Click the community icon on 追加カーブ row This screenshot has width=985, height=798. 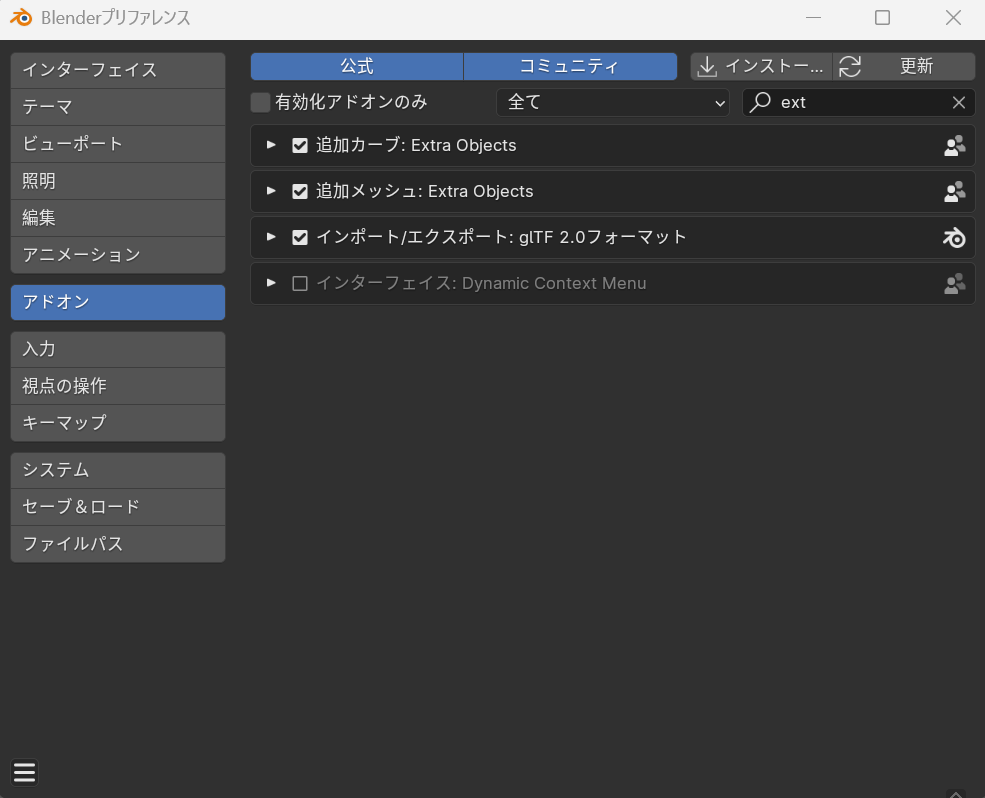(x=954, y=146)
